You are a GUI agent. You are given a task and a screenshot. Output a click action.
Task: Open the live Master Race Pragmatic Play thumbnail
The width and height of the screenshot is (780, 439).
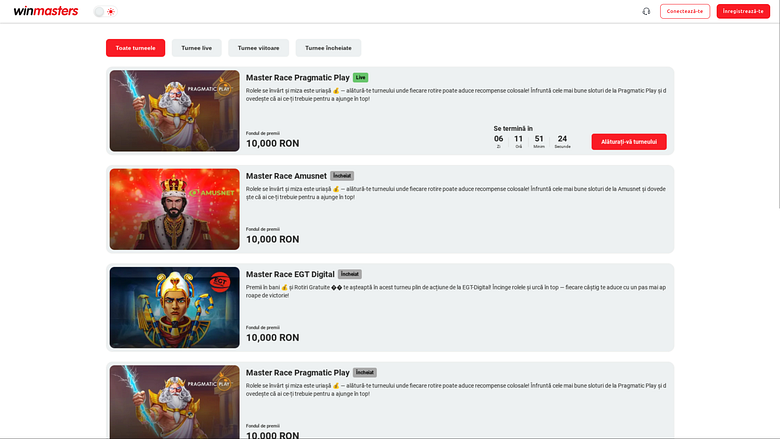tap(175, 111)
